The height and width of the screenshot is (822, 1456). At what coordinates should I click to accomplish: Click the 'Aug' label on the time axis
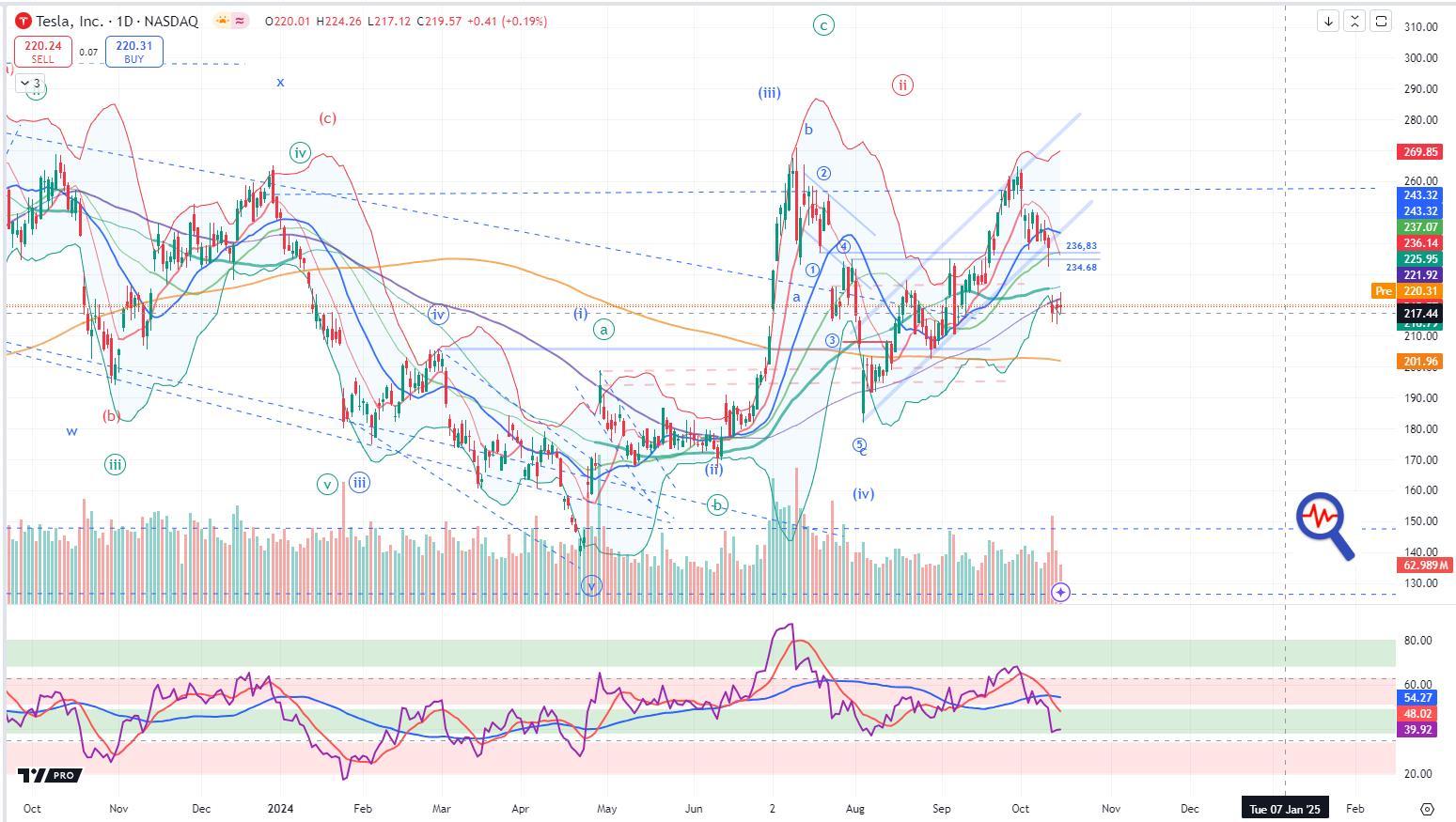pyautogui.click(x=854, y=808)
